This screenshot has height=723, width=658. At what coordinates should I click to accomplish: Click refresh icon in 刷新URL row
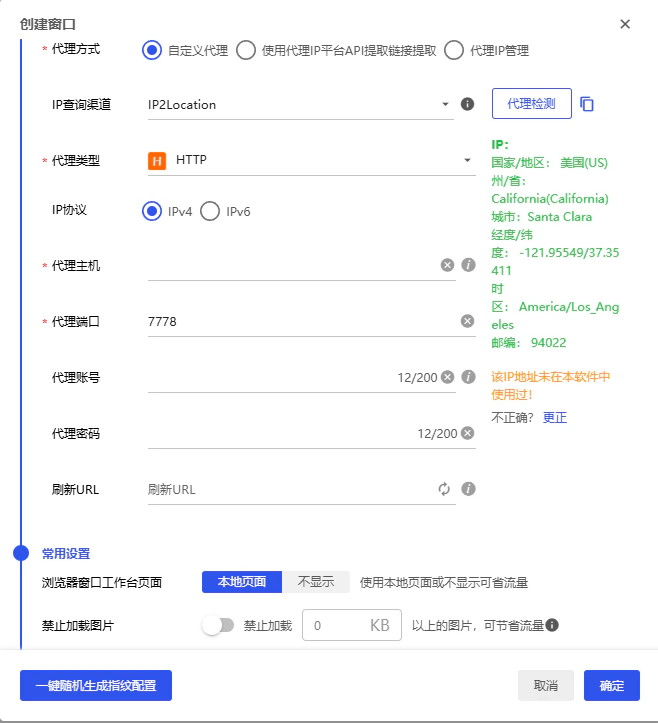coord(444,489)
